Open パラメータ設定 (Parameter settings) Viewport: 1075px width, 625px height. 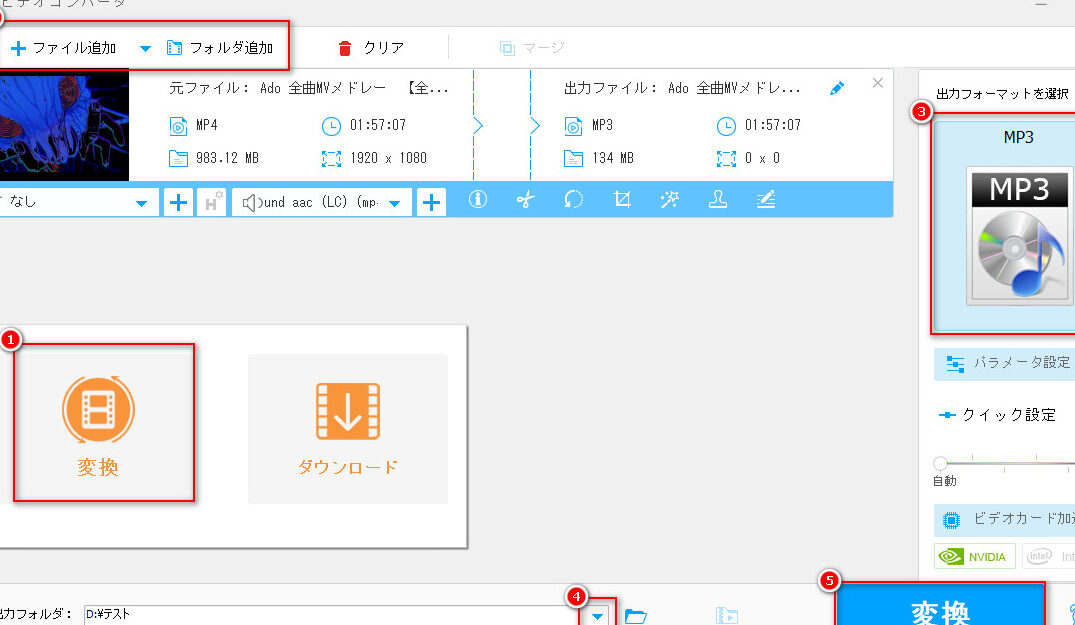pyautogui.click(x=1004, y=363)
